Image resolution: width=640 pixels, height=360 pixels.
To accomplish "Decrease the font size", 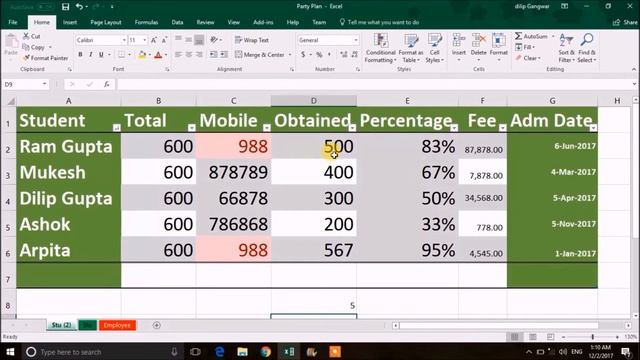I will [x=164, y=40].
